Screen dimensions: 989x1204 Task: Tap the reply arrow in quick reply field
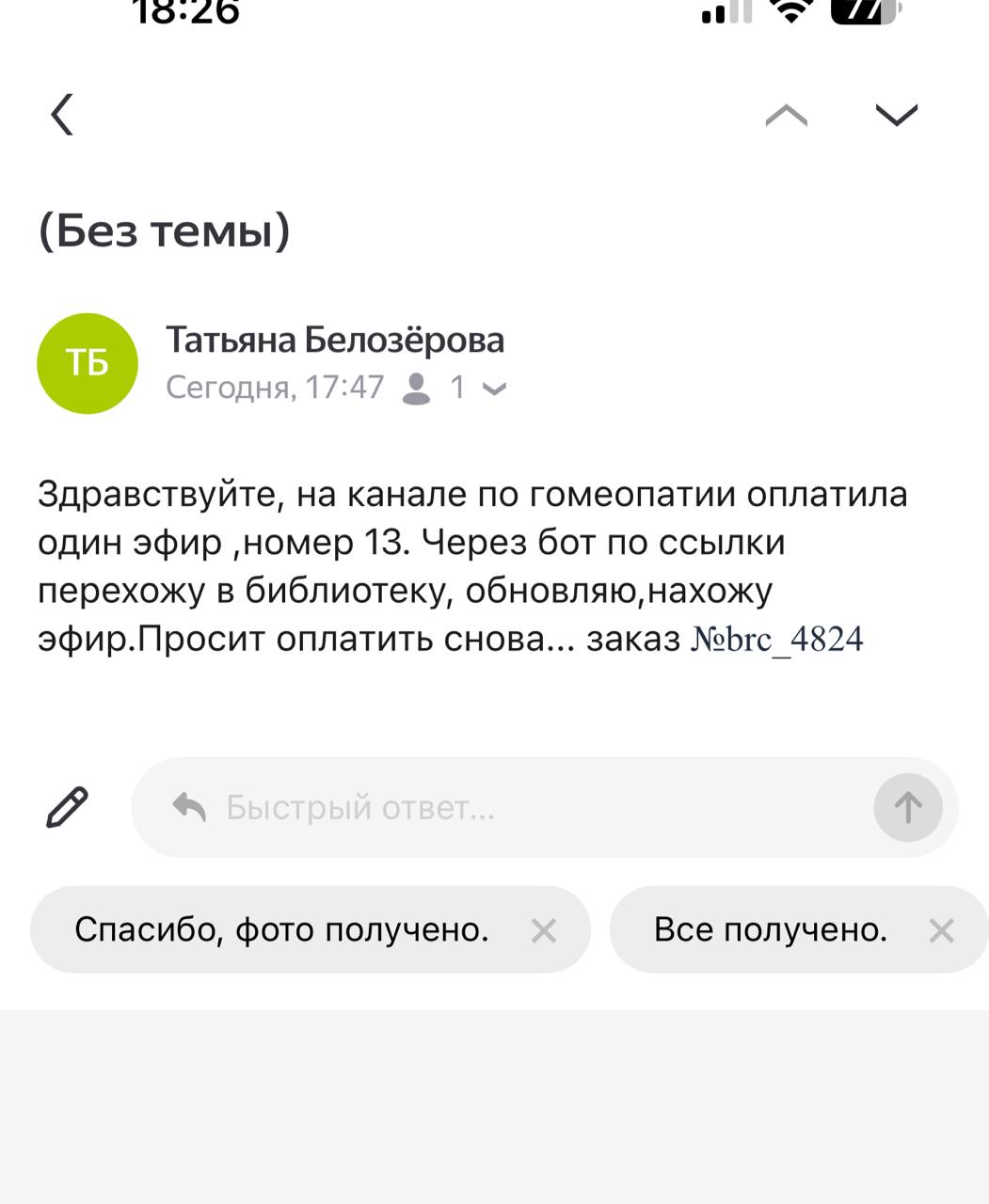189,807
